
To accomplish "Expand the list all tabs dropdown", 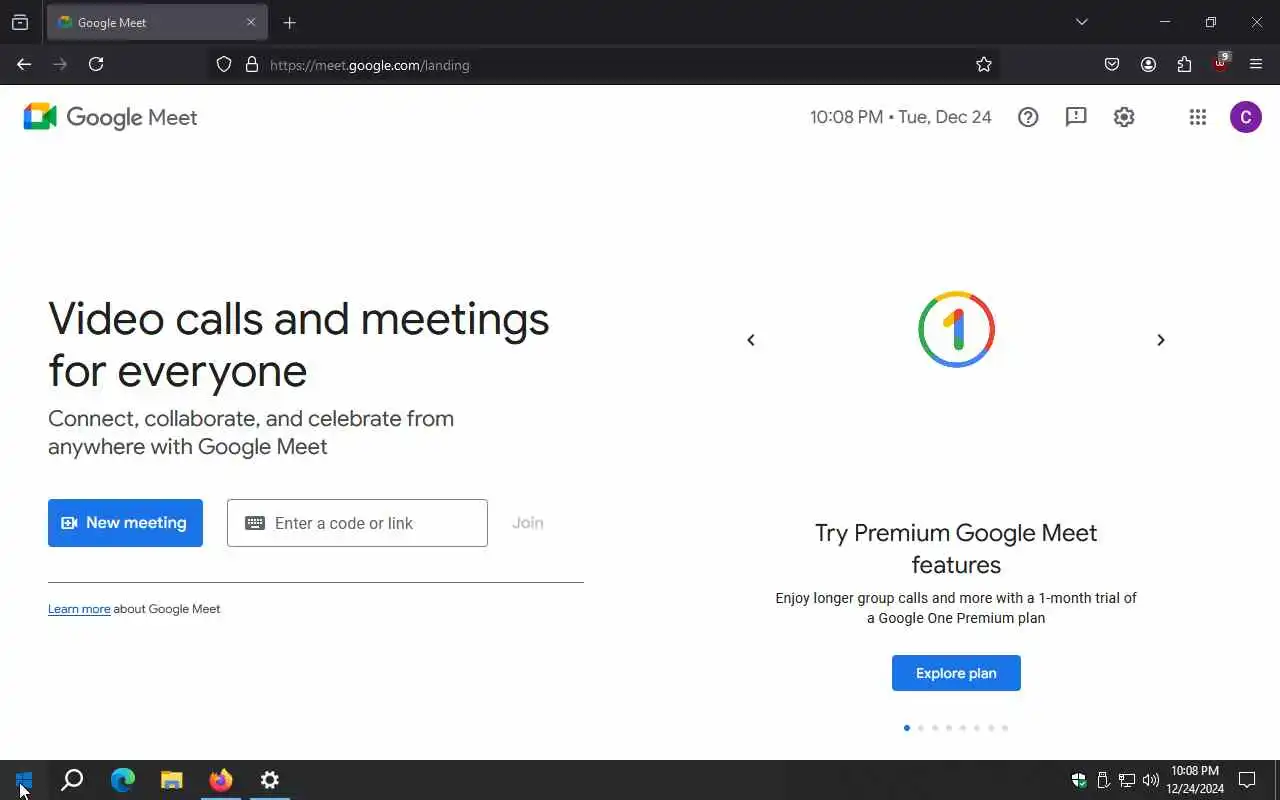I will click(1081, 22).
